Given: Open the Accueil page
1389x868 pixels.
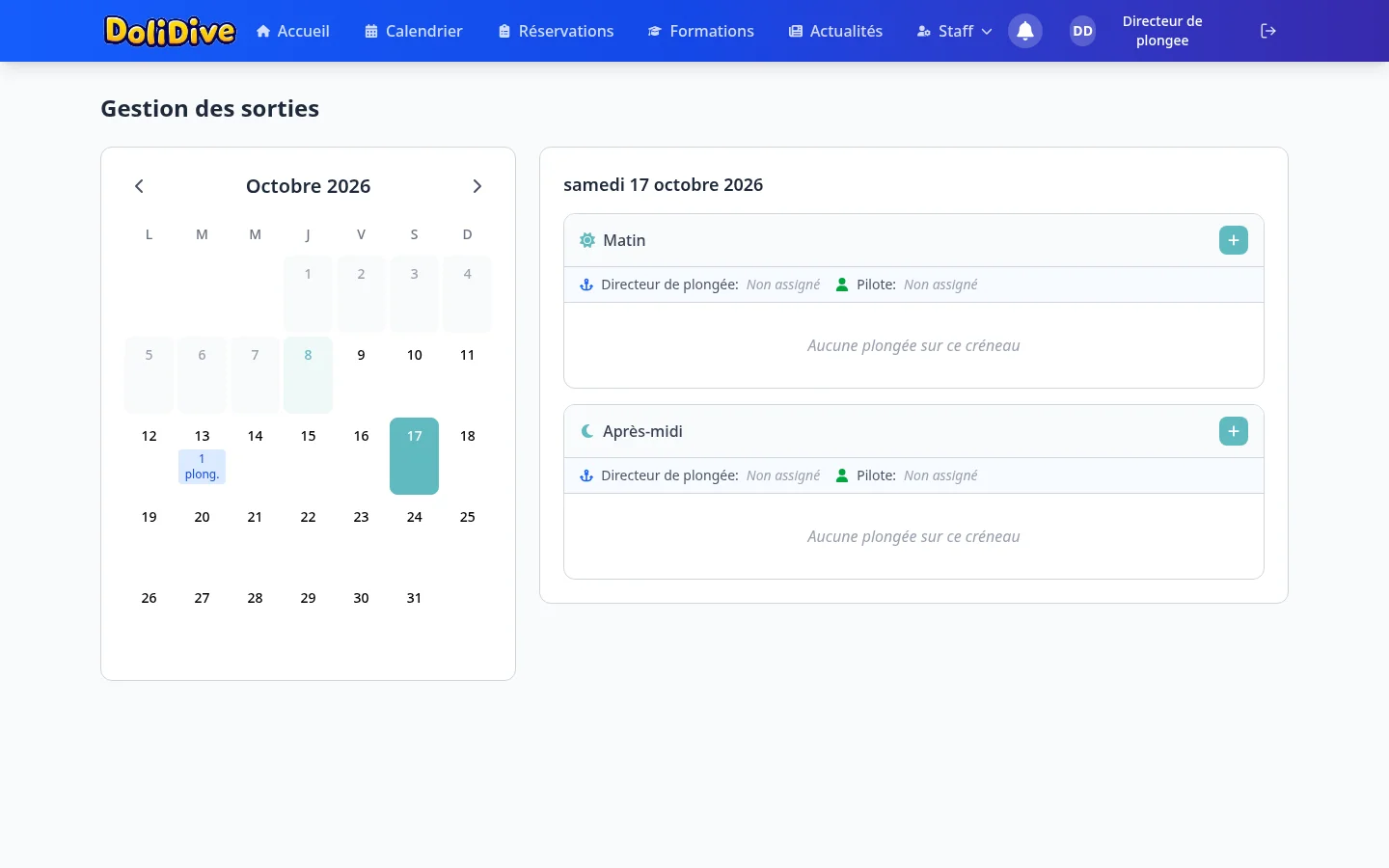Looking at the screenshot, I should click(293, 31).
